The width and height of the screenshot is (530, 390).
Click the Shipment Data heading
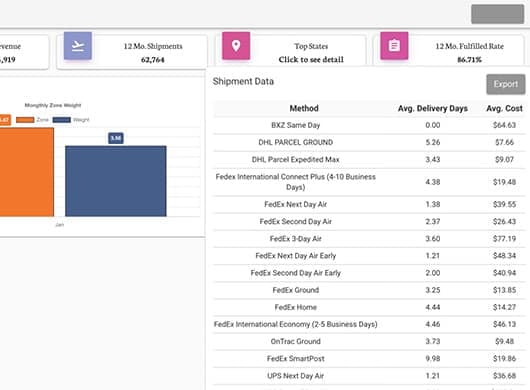(243, 81)
